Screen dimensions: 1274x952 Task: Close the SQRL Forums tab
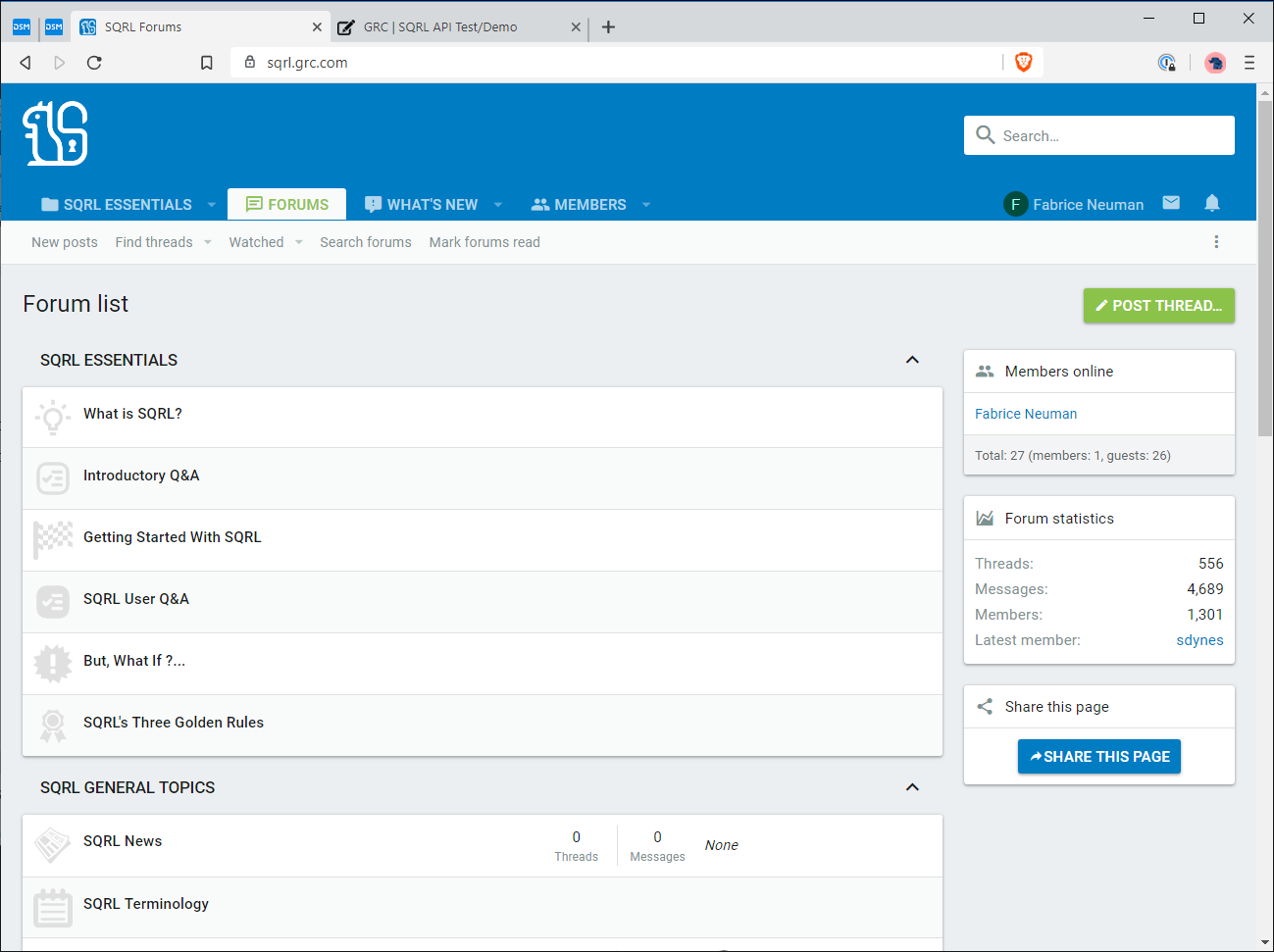tap(317, 27)
